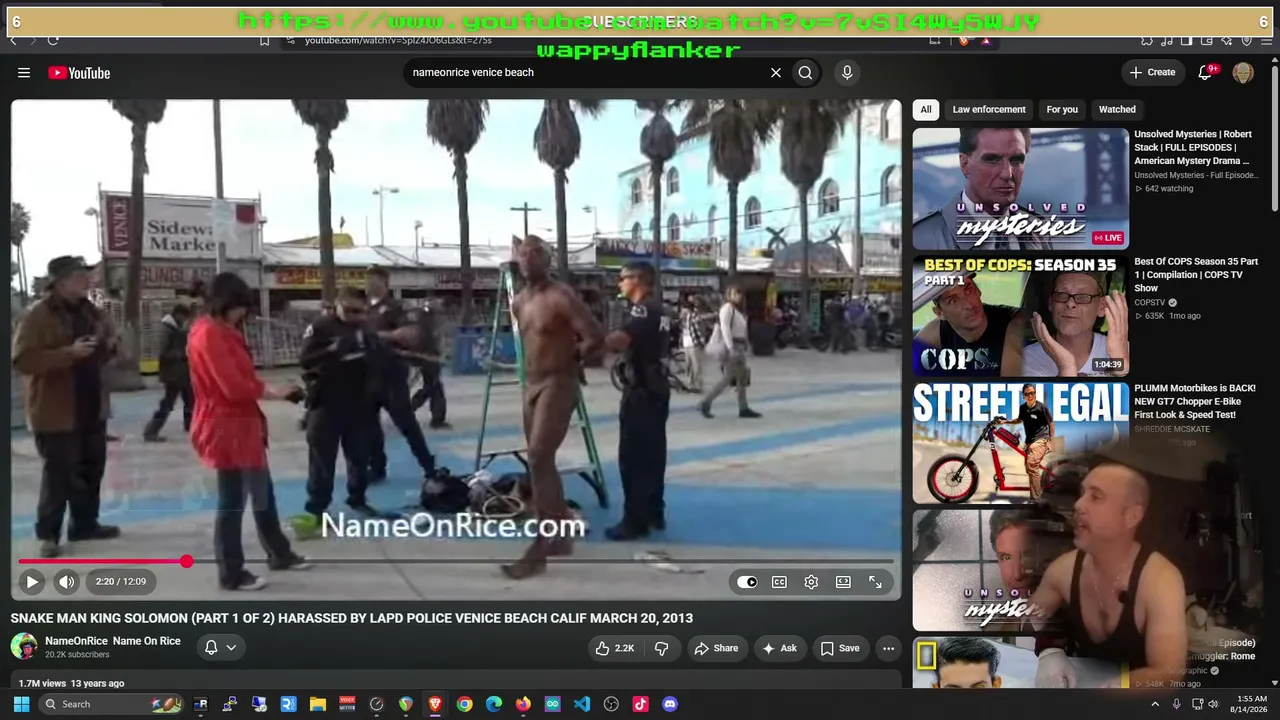
Task: Show the For you recommendations
Action: 1062,109
